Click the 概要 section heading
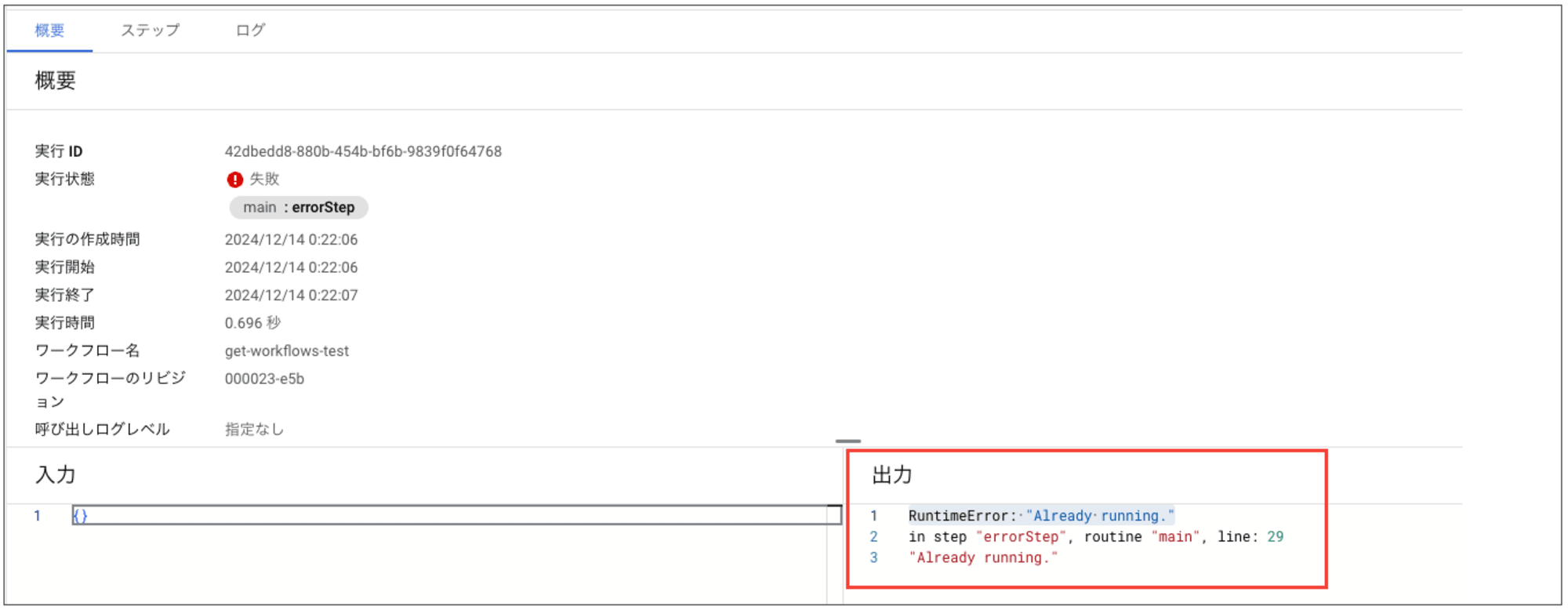 coord(55,81)
